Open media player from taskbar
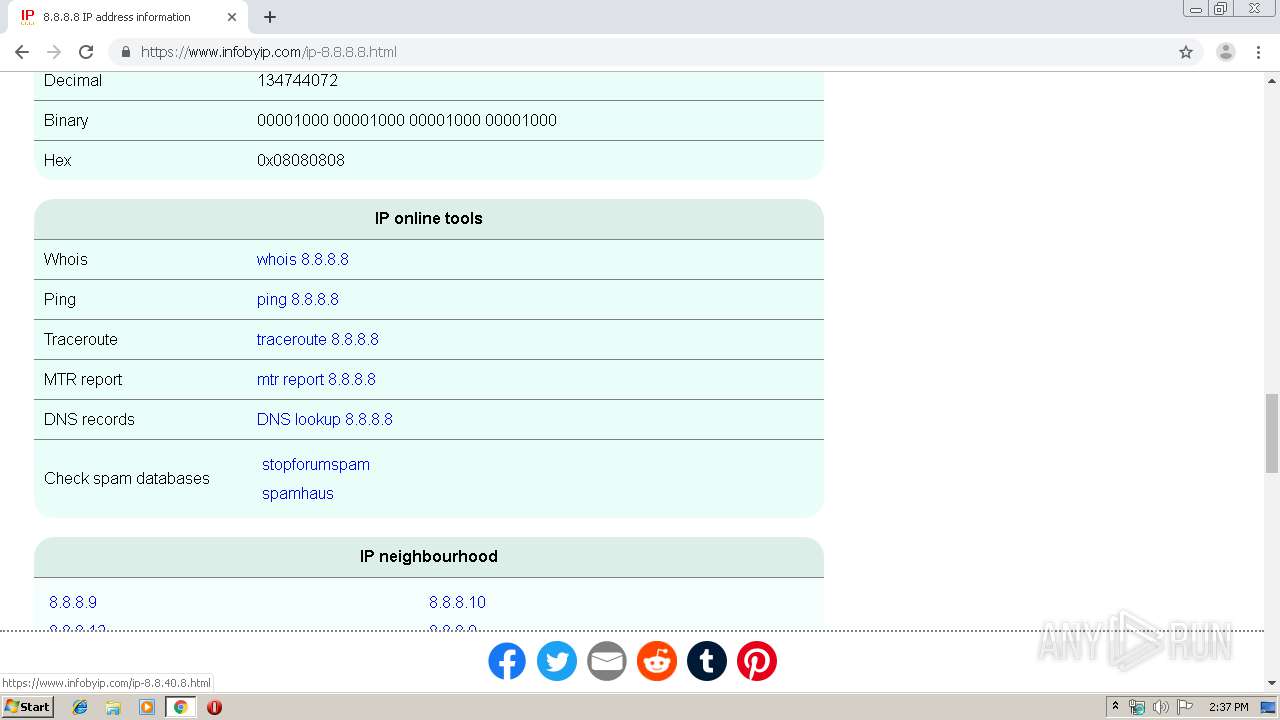This screenshot has width=1280, height=720. (x=147, y=707)
